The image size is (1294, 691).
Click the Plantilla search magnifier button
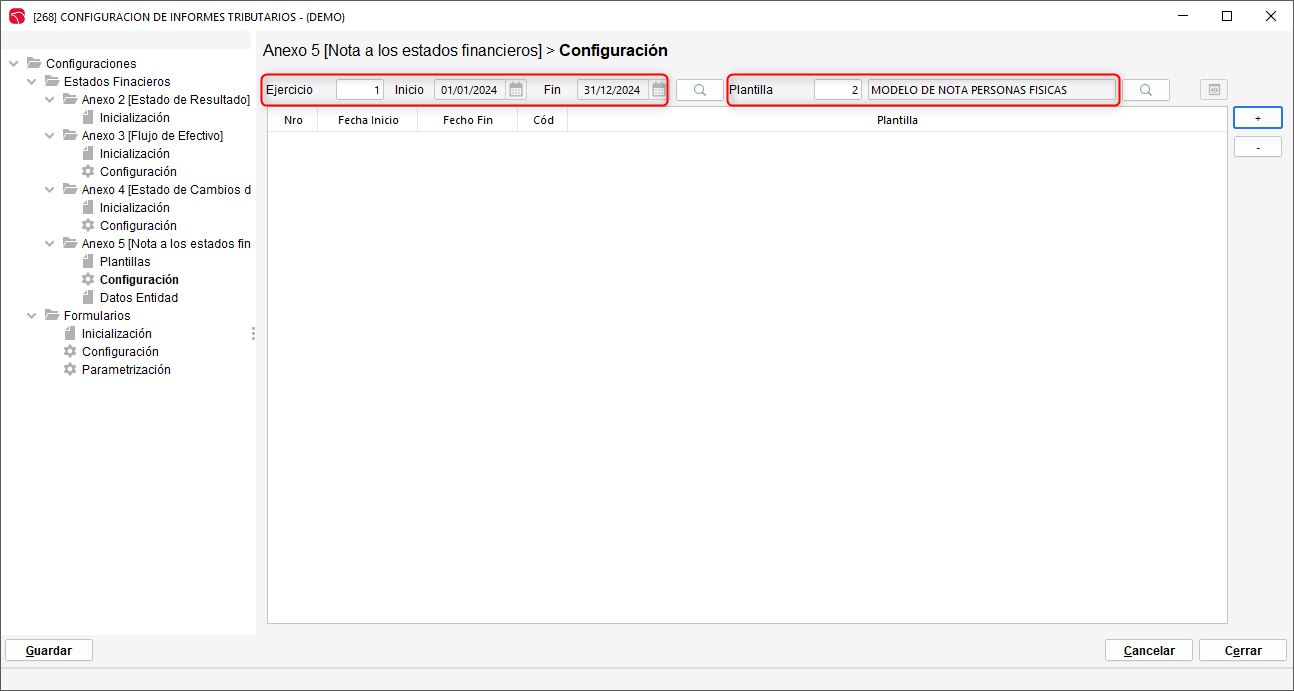pyautogui.click(x=1146, y=90)
